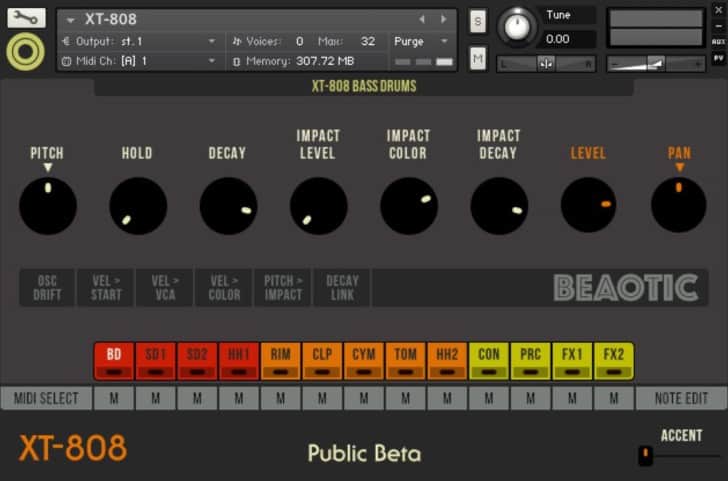Viewport: 728px width, 481px height.
Task: Select the CYM drum pad
Action: click(364, 361)
